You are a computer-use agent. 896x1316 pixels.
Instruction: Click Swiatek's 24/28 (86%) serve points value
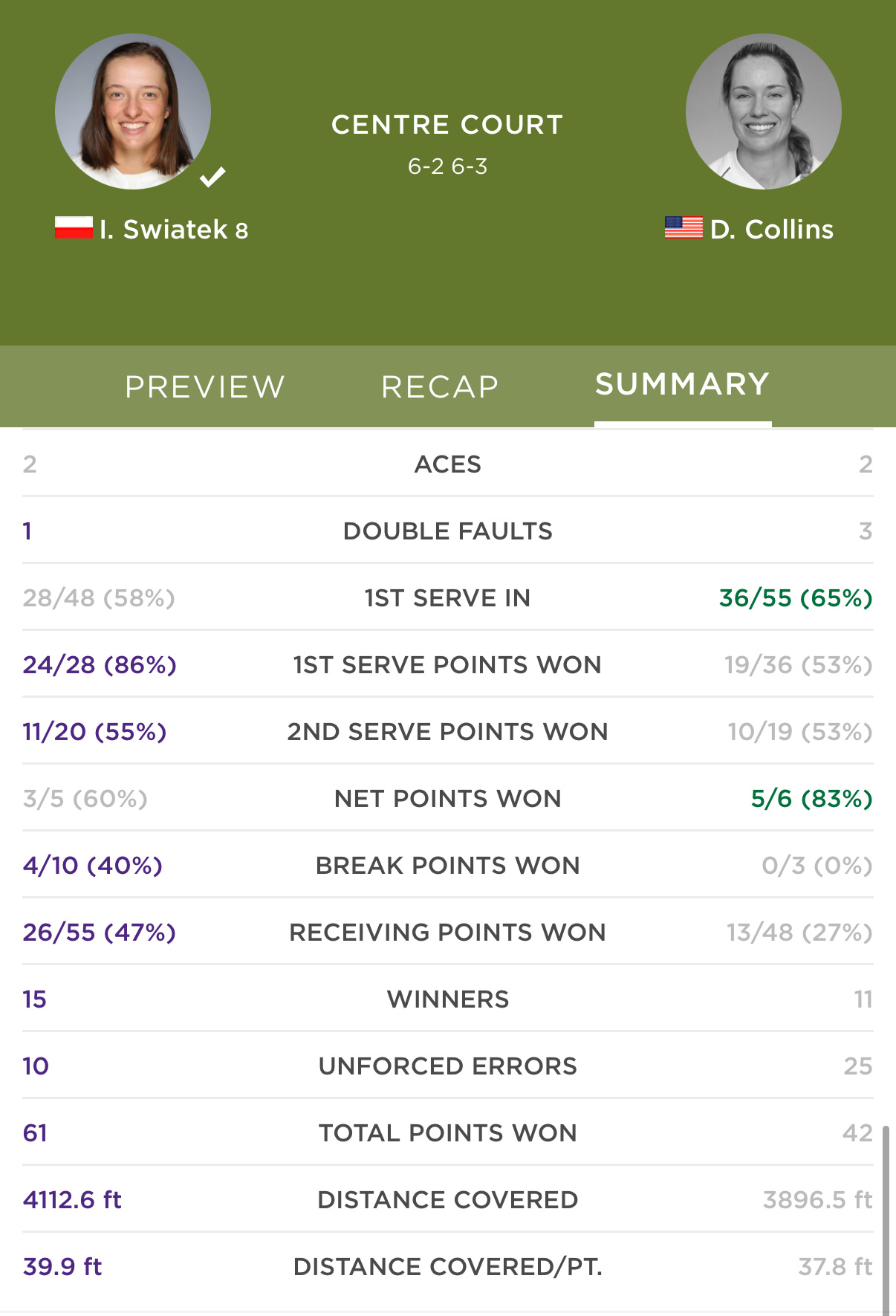(x=100, y=664)
